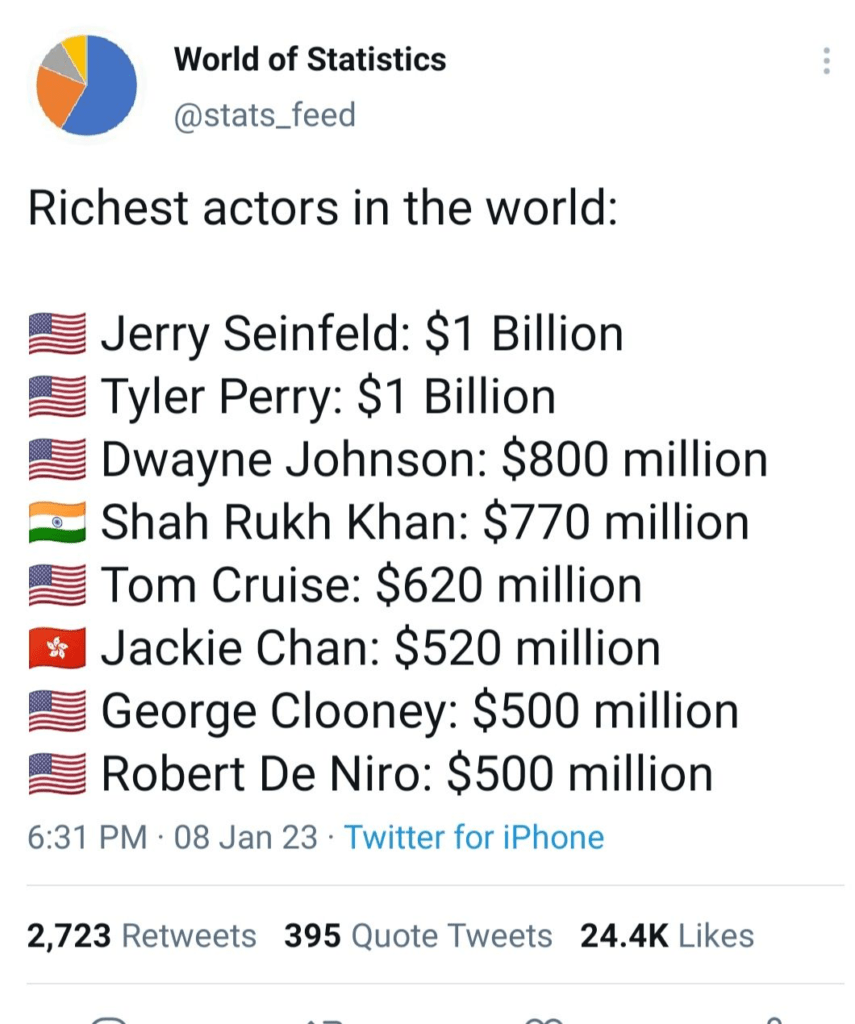This screenshot has width=855, height=1024.
Task: Click the 08 Jan 23 date
Action: pos(246,837)
